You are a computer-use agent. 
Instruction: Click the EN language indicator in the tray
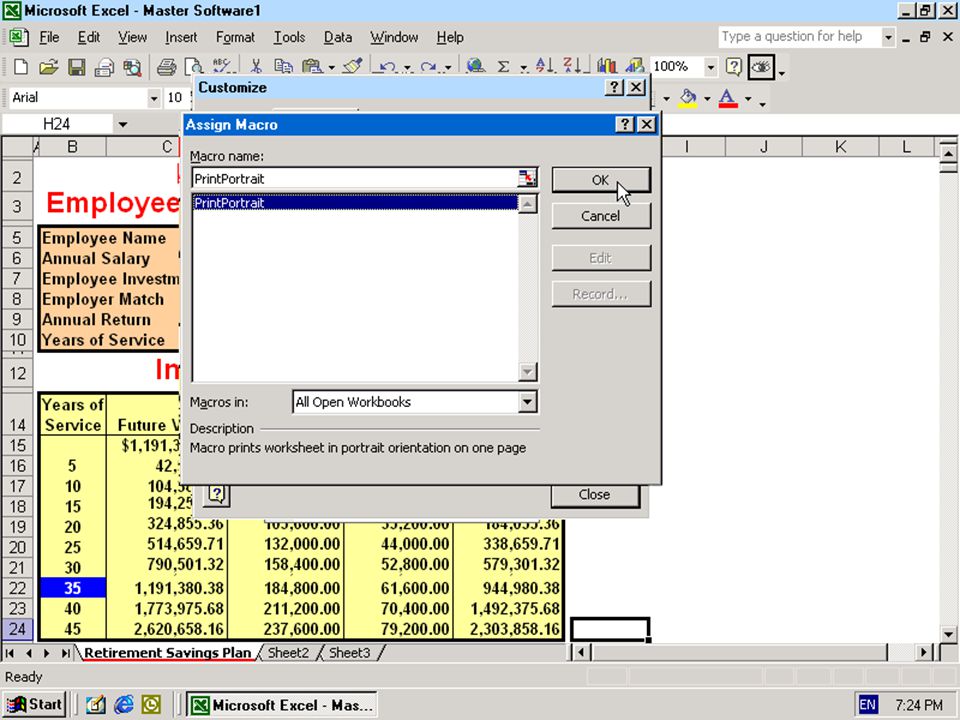[x=867, y=705]
